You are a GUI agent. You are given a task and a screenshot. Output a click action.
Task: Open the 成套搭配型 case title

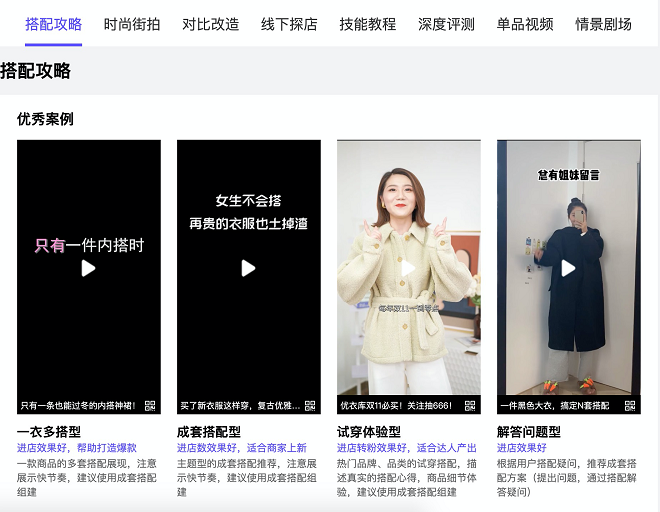209,432
